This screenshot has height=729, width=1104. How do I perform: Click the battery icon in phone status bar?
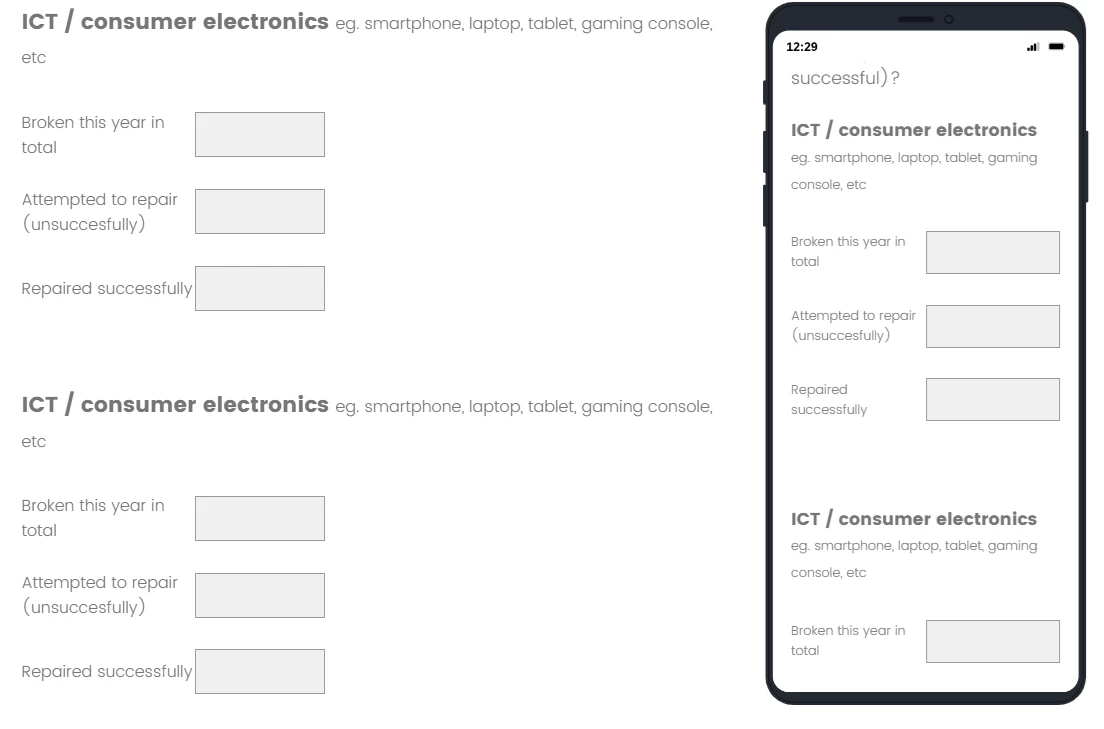point(1056,46)
